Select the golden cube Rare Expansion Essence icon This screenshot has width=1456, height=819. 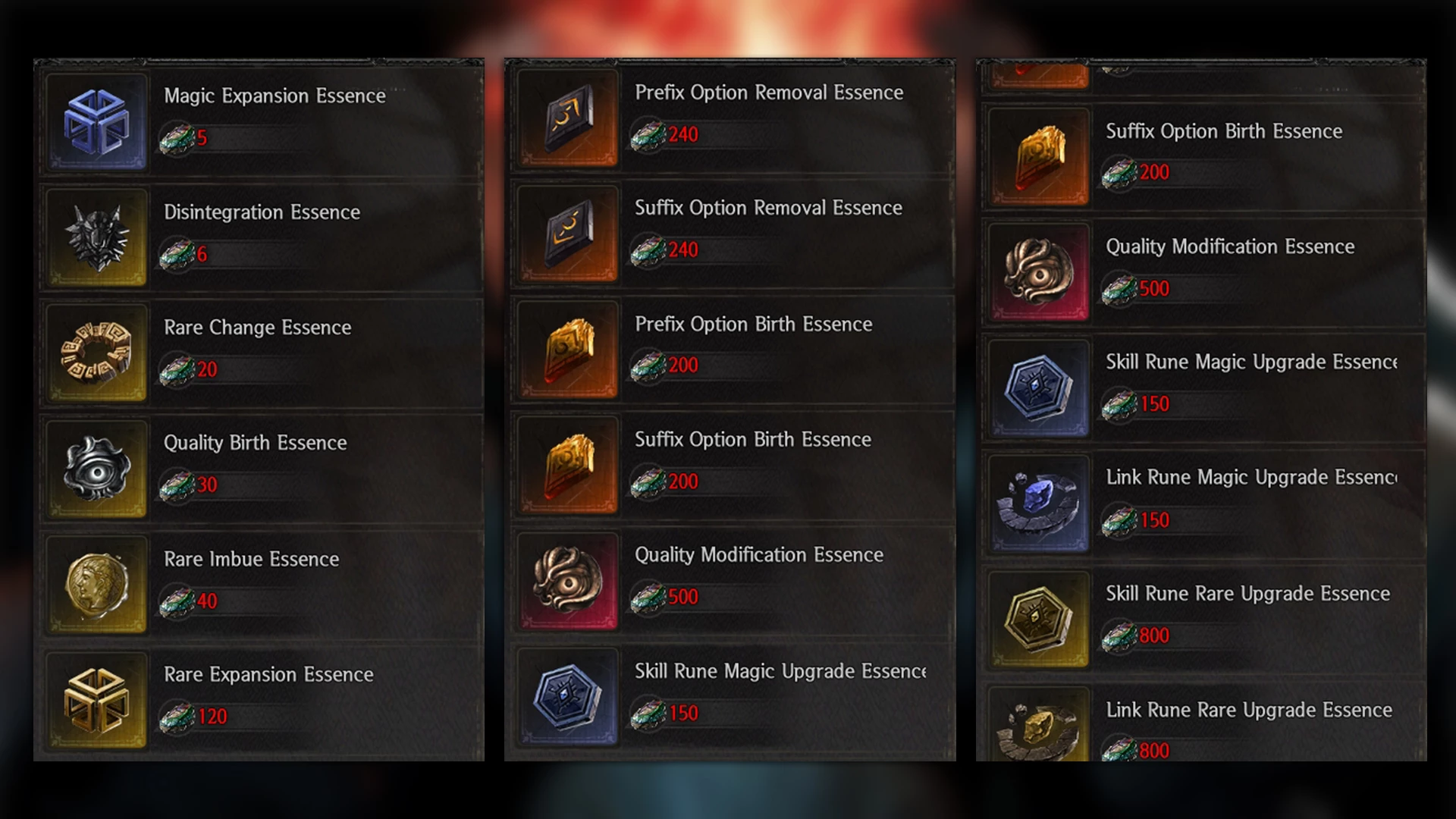click(97, 701)
